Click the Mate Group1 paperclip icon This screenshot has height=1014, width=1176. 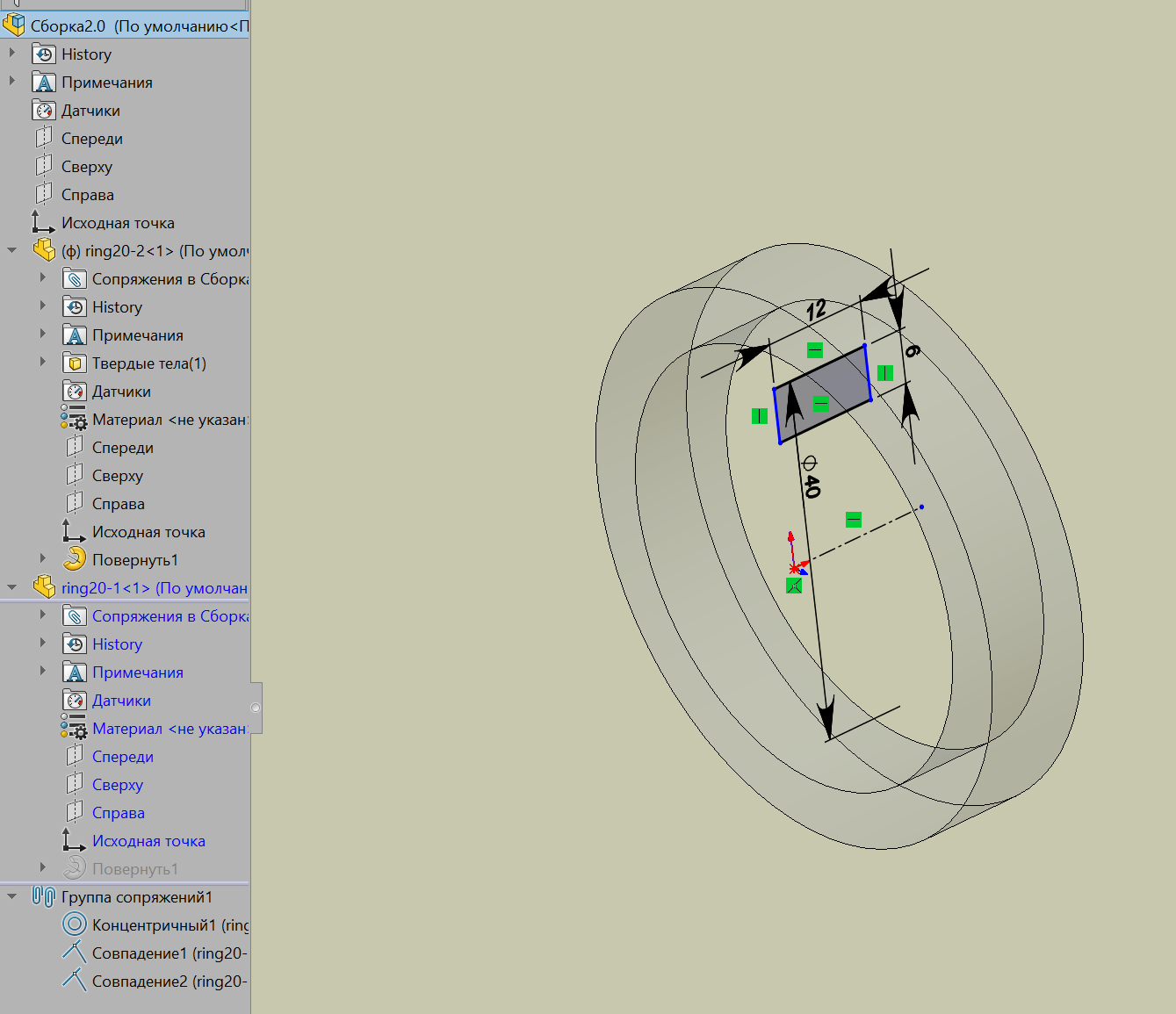point(44,896)
